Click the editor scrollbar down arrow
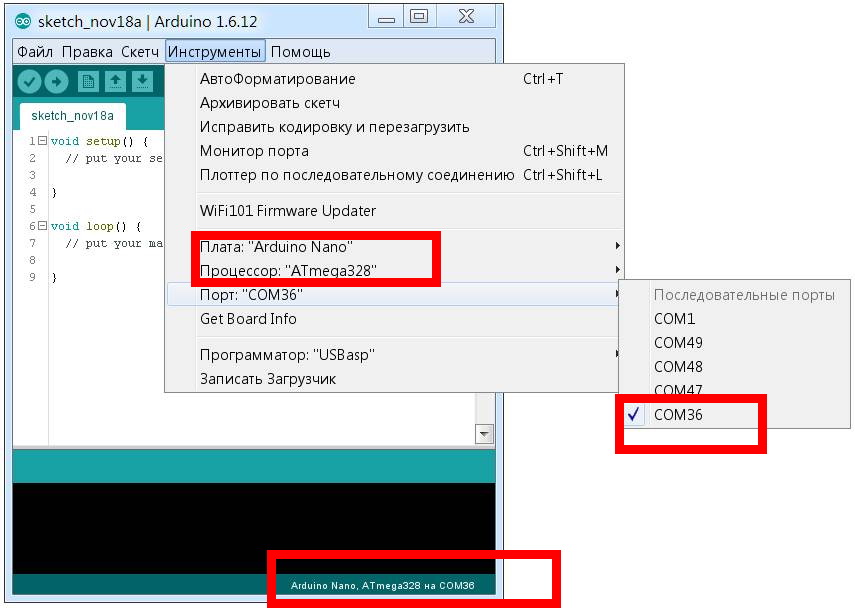 pyautogui.click(x=484, y=434)
